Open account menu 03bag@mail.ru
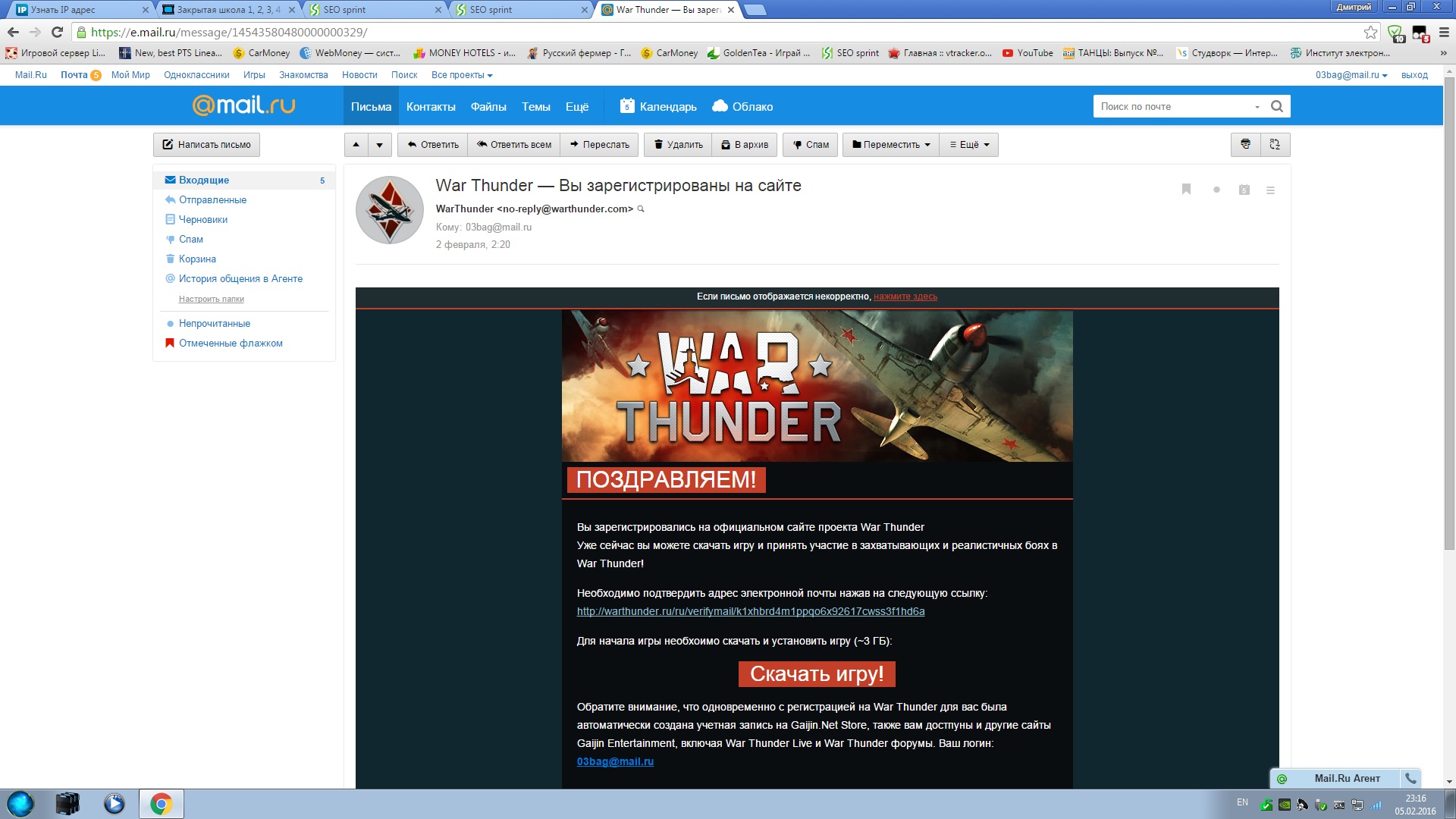This screenshot has height=819, width=1456. tap(1351, 75)
